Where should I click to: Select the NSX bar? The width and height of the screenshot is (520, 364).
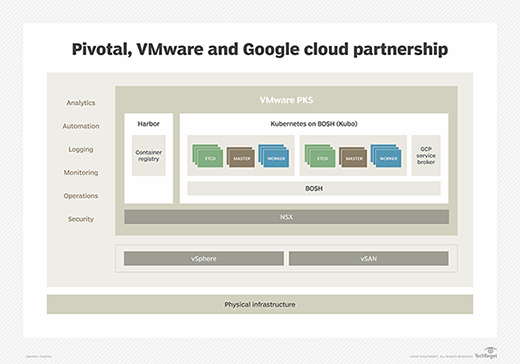(x=287, y=217)
